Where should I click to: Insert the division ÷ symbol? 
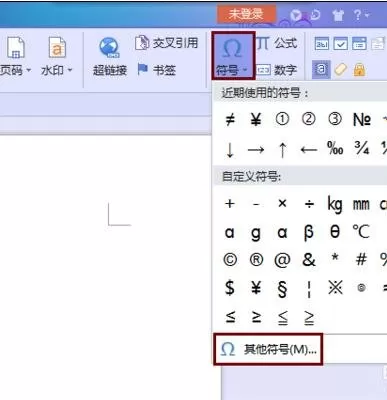tap(309, 204)
